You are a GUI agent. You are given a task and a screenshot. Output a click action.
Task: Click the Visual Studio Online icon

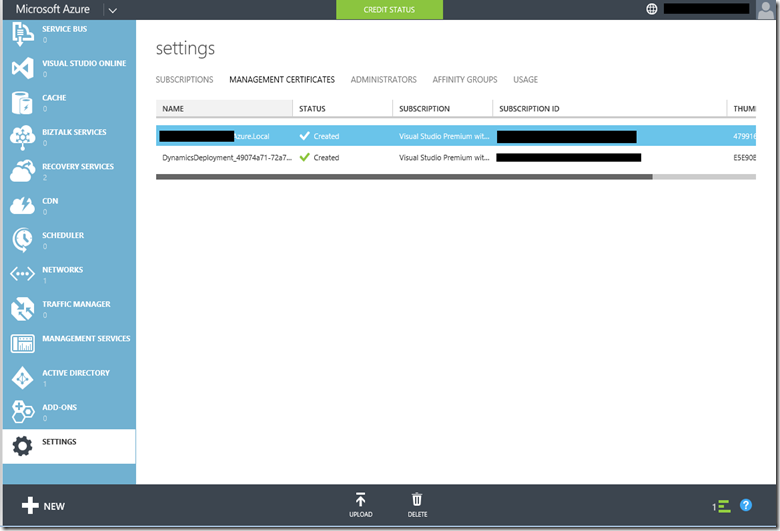tap(22, 68)
